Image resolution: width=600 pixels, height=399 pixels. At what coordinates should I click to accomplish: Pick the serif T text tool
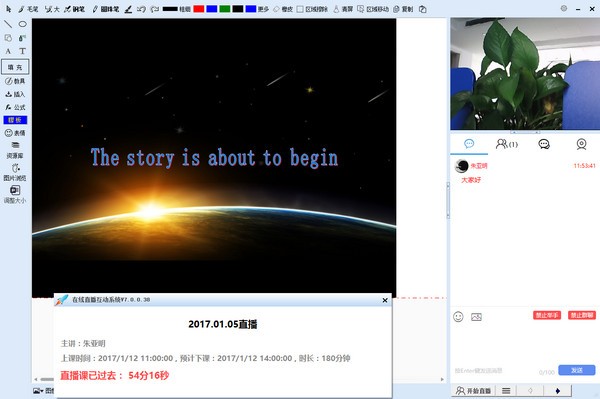(x=23, y=51)
